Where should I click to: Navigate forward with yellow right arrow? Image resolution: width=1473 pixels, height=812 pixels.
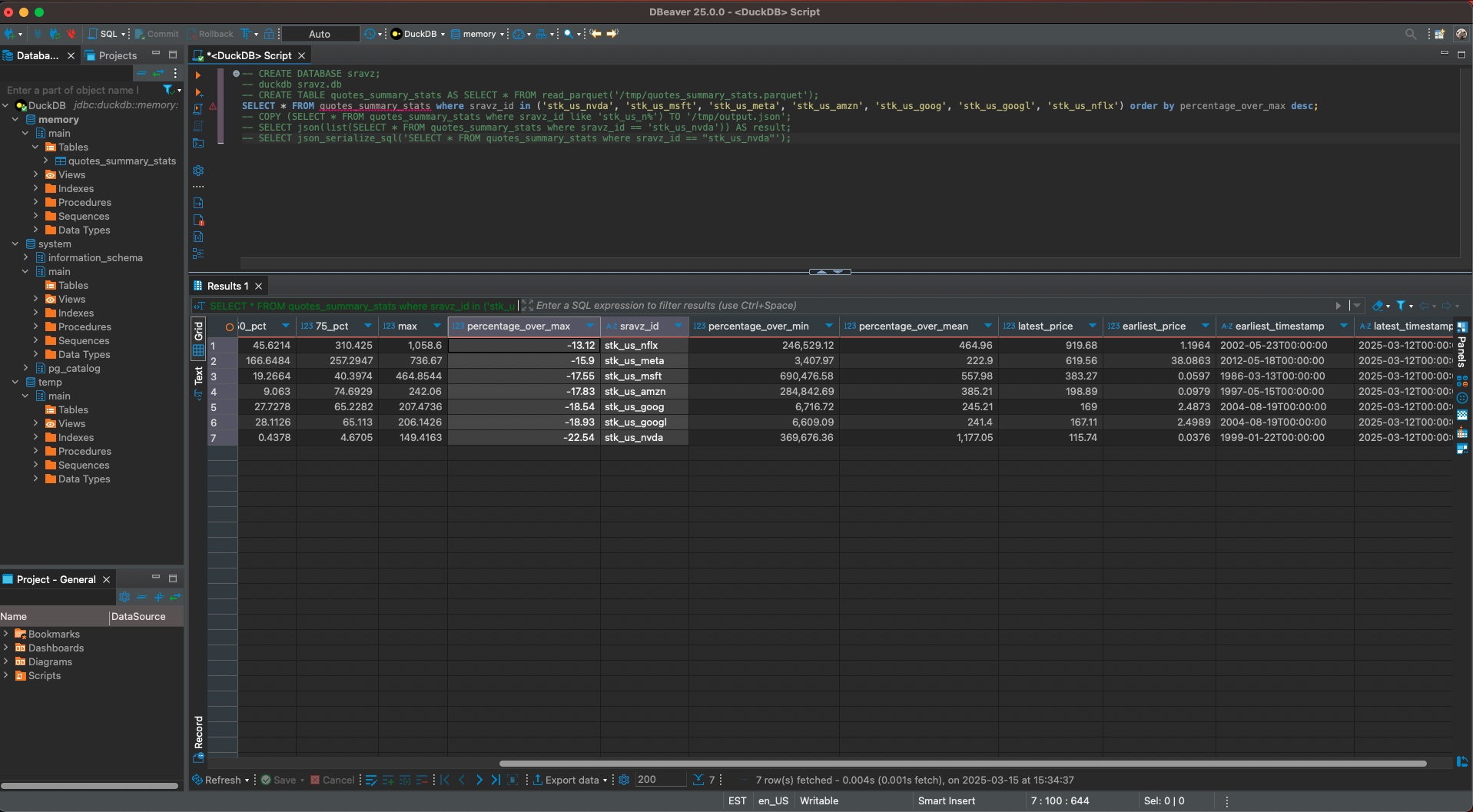click(612, 34)
